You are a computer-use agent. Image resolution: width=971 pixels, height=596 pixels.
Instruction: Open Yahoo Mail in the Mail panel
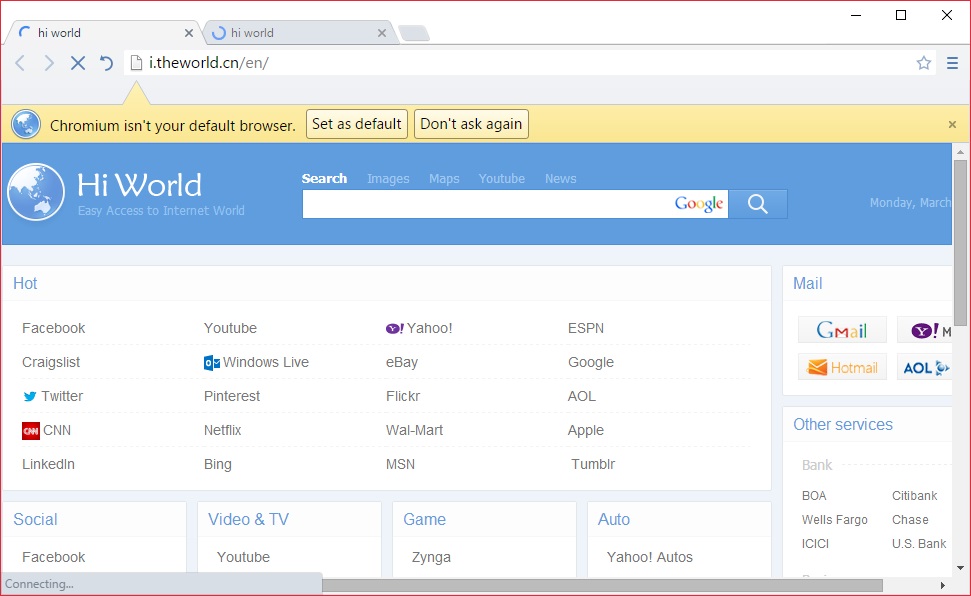[x=924, y=330]
